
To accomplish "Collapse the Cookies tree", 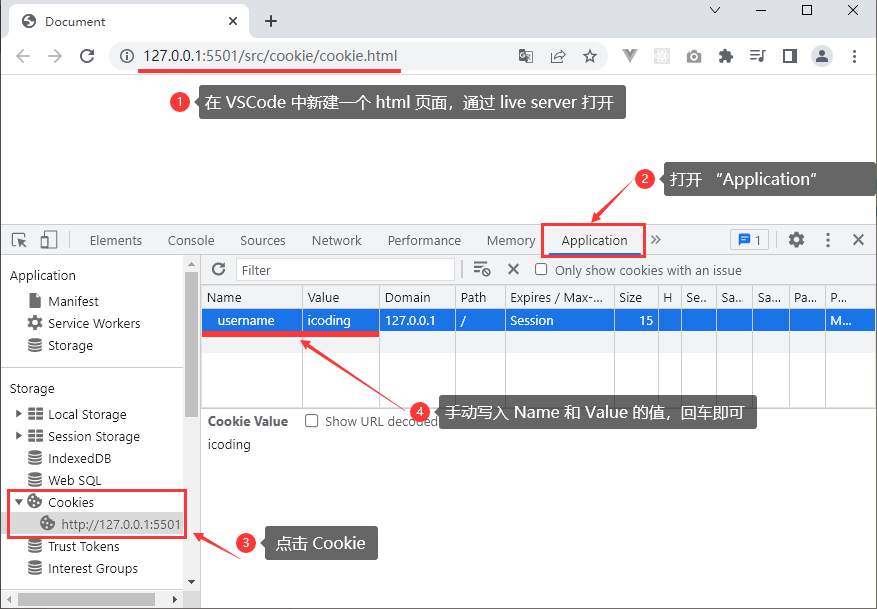I will (x=18, y=502).
